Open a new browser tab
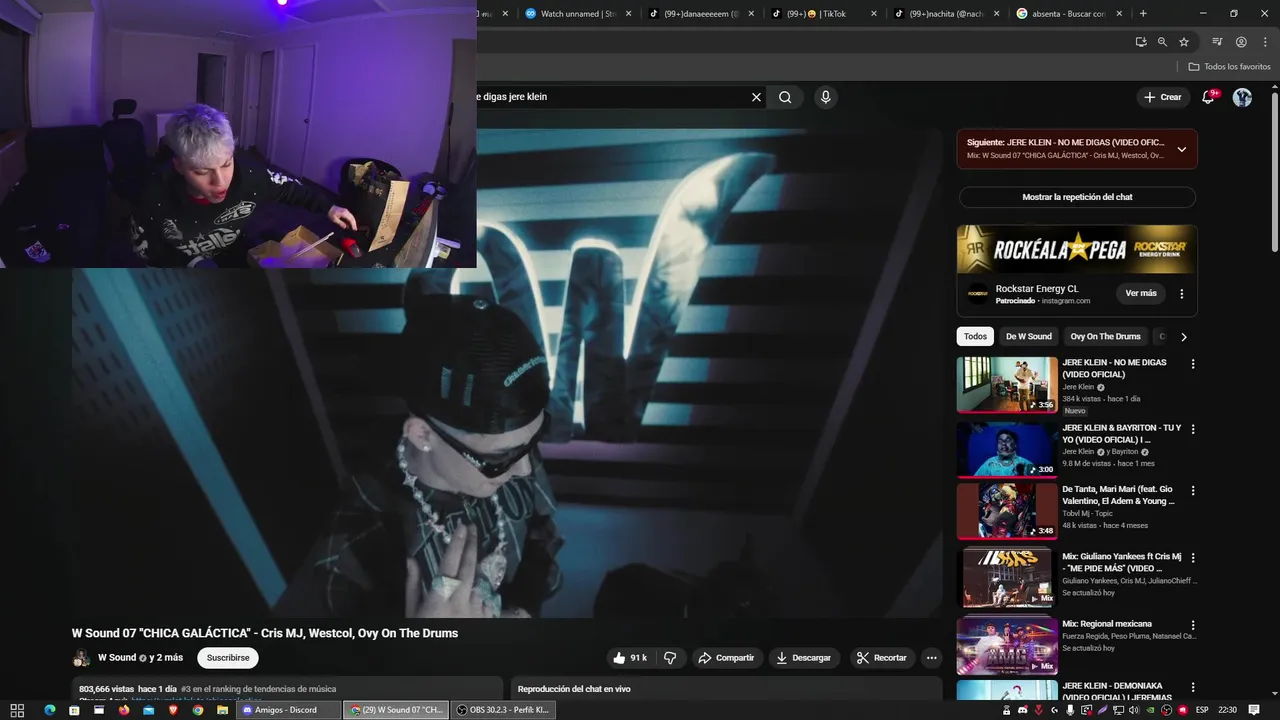 point(1143,14)
